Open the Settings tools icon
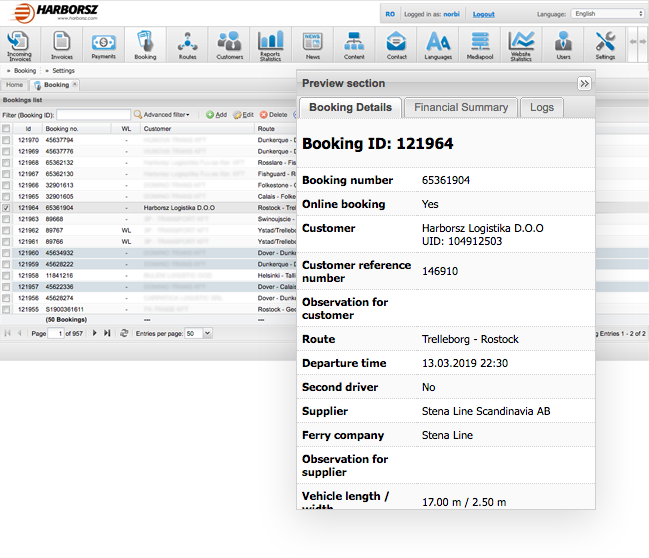The height and width of the screenshot is (558, 649). (x=605, y=44)
